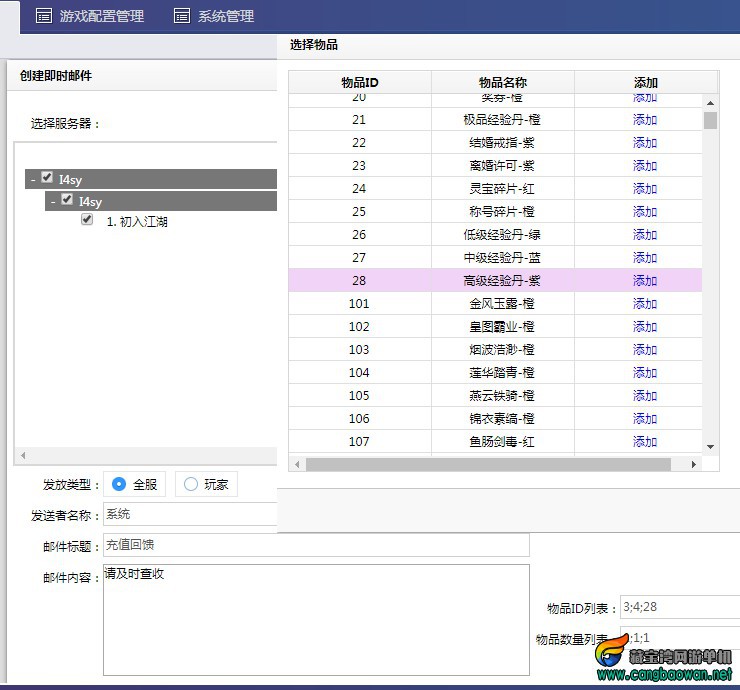The height and width of the screenshot is (690, 740).
Task: Add item 105 燕云铁骑-橙
Action: 645,395
